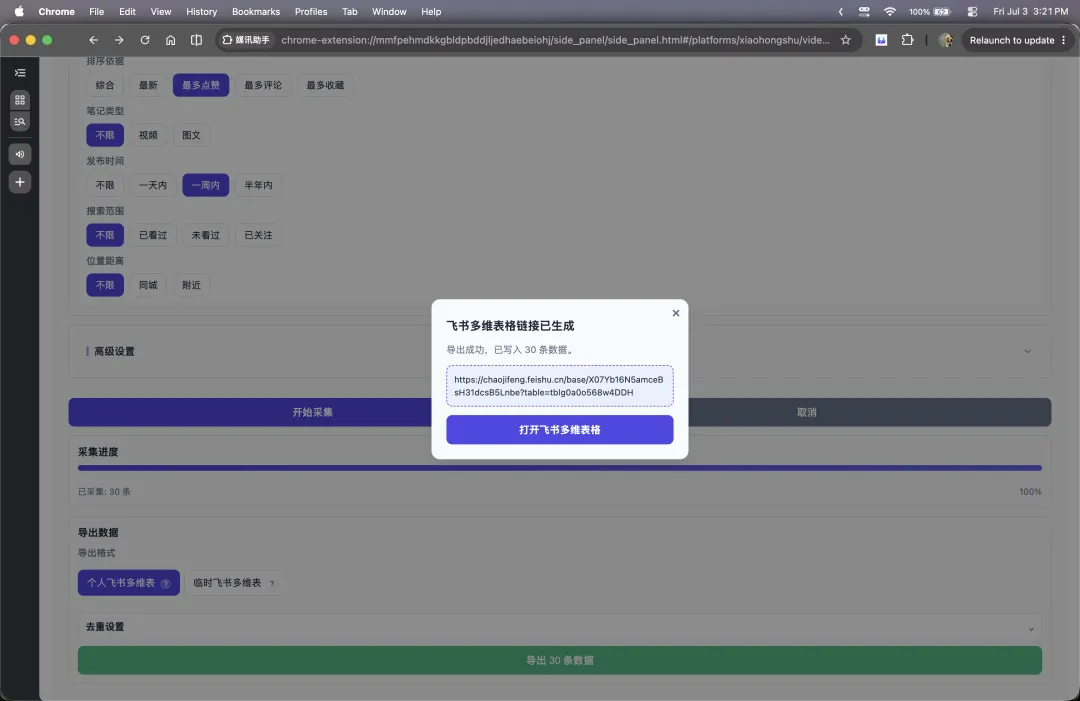Viewport: 1080px width, 701px height.
Task: Click the address bar URL
Action: point(555,40)
